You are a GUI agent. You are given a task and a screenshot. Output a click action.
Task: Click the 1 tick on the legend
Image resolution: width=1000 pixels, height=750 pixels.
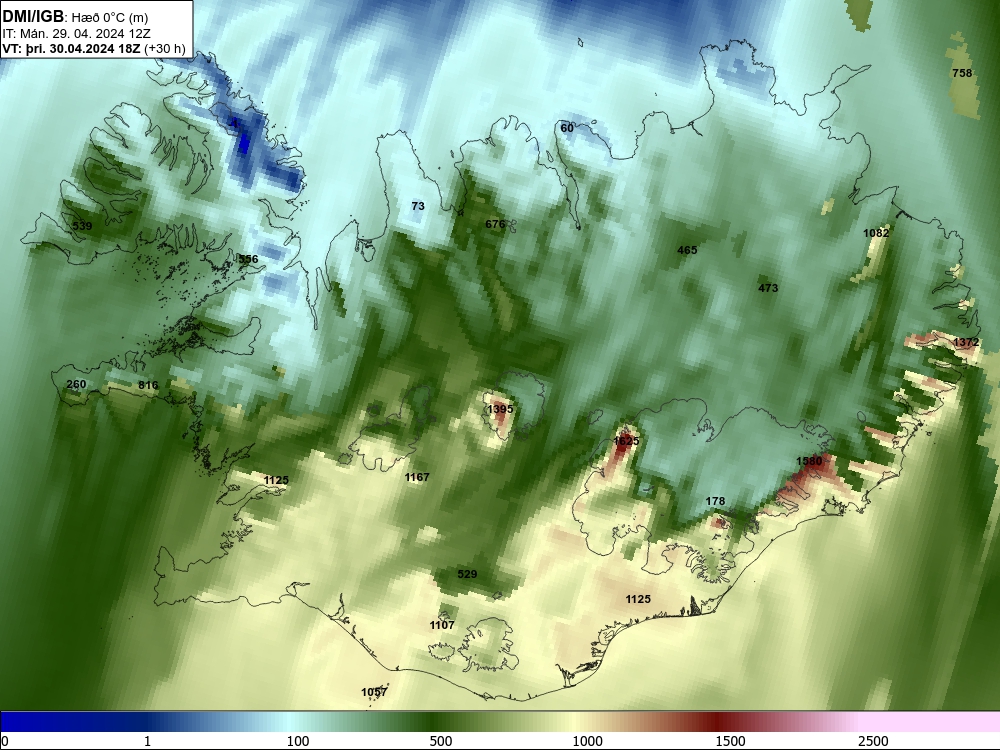[147, 741]
